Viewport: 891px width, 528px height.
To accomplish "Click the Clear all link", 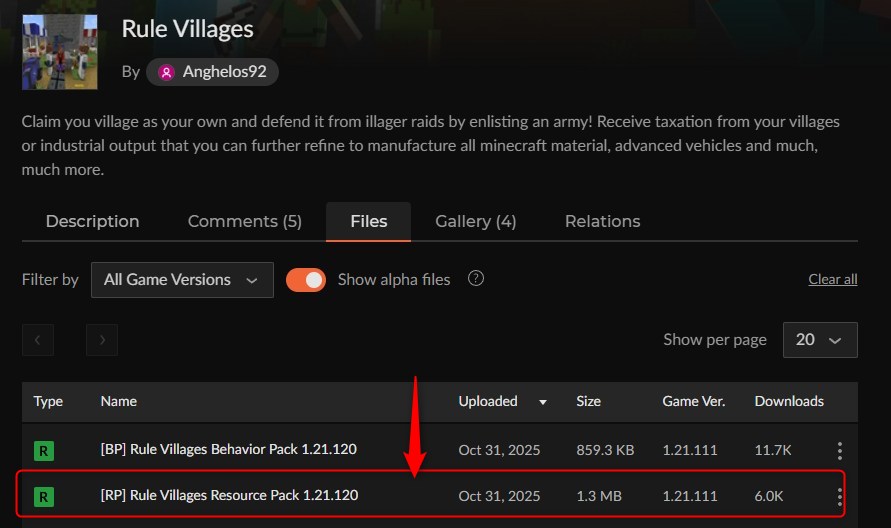I will click(x=832, y=279).
